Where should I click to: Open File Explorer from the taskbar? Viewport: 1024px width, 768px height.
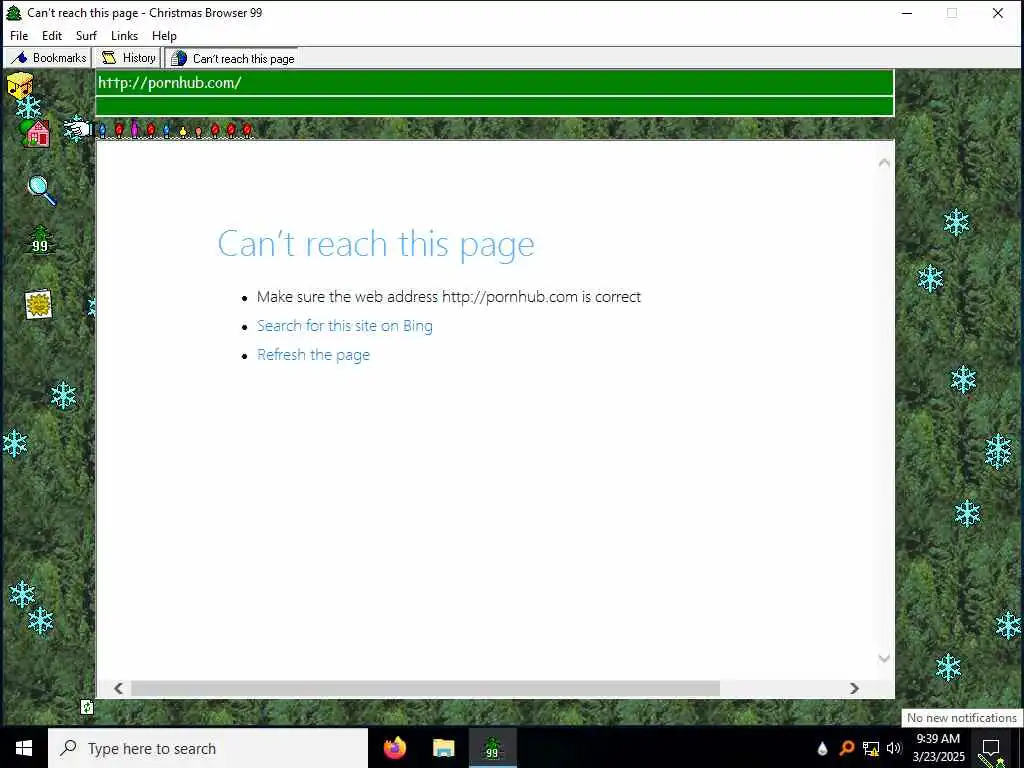pos(443,748)
